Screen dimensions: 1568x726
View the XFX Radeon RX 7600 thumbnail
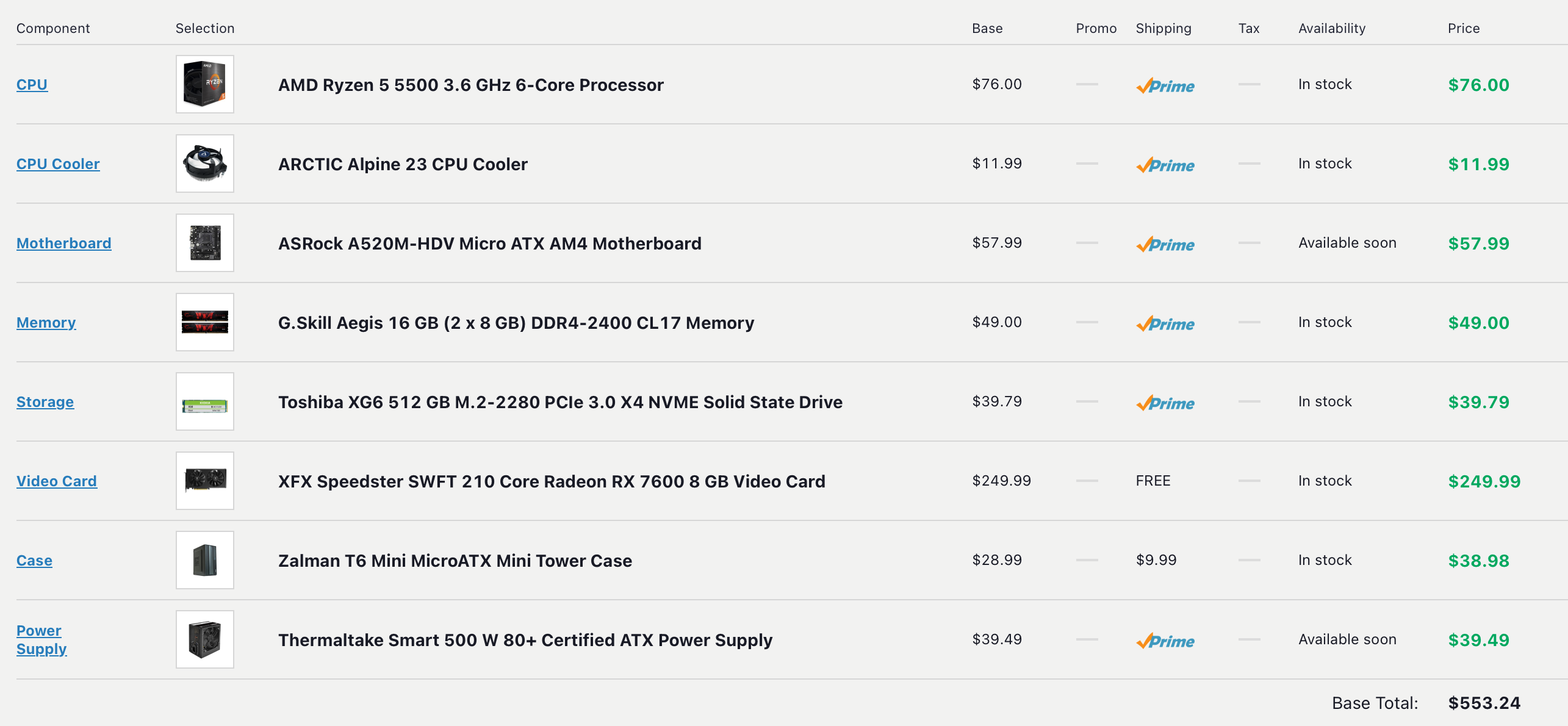(x=205, y=481)
